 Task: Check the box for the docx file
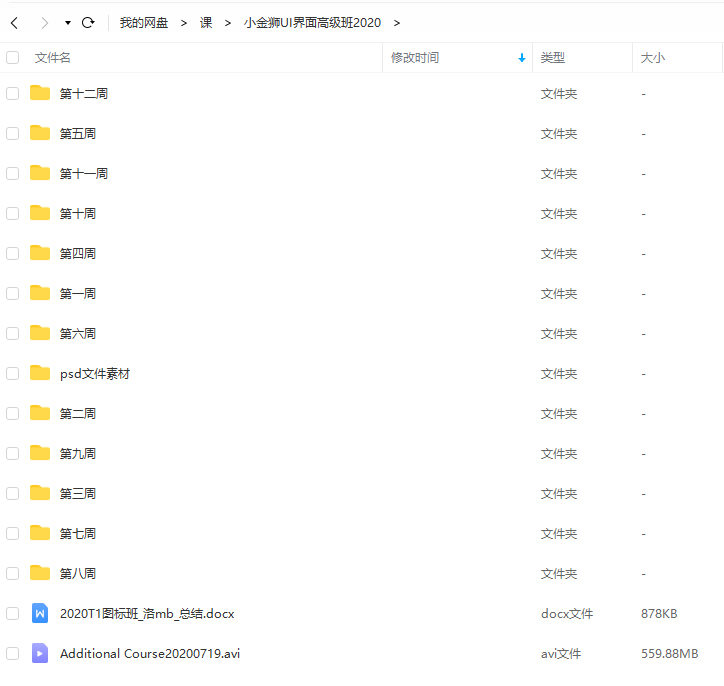coord(12,614)
